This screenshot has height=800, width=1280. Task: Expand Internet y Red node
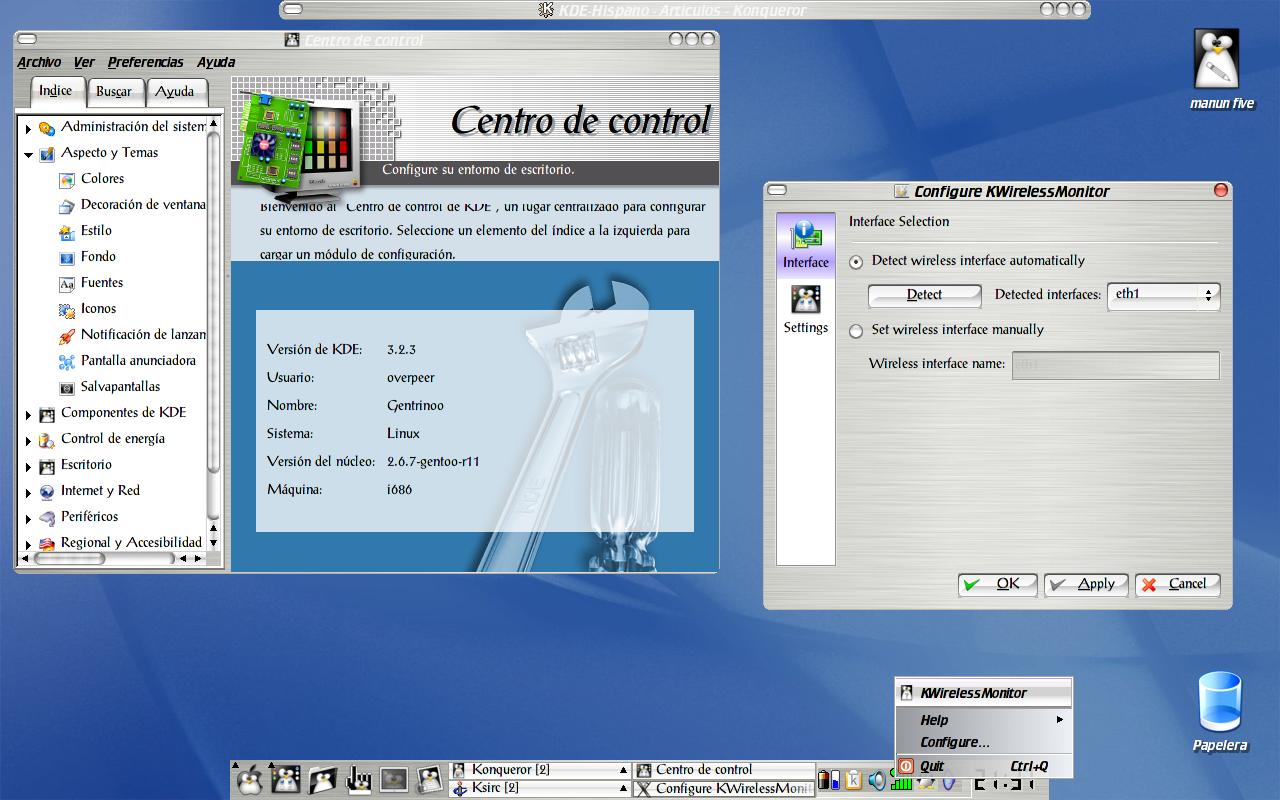tap(29, 493)
